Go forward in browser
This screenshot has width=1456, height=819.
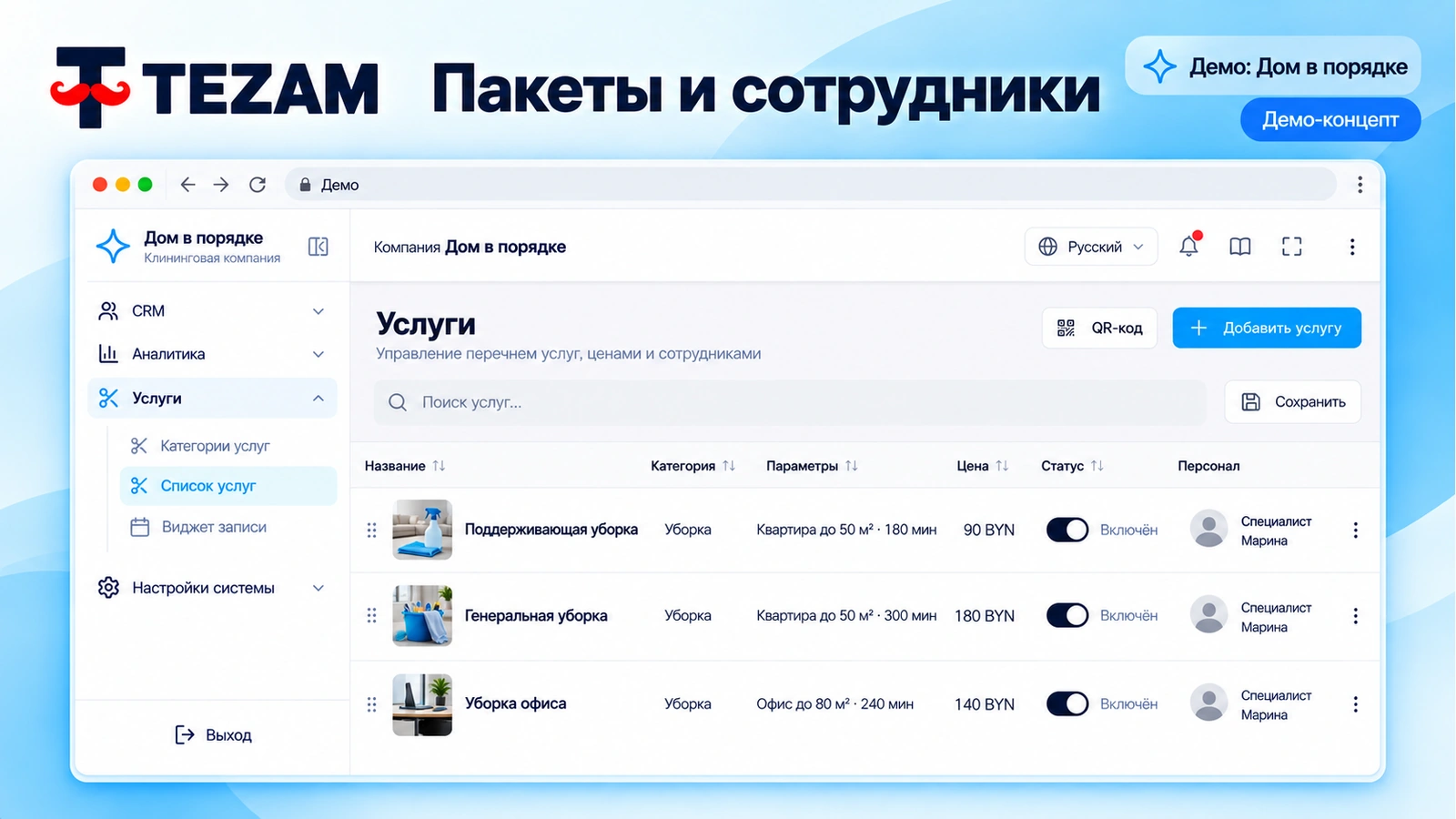[221, 185]
